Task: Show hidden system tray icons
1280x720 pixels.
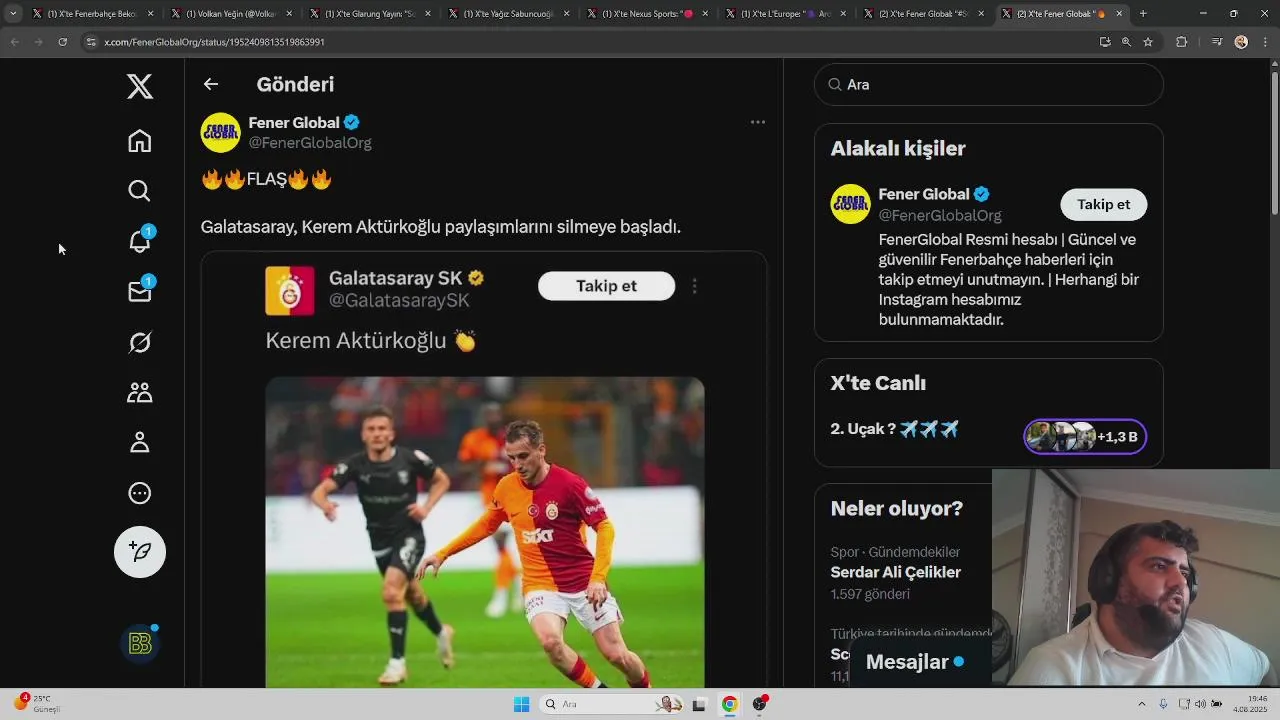Action: [x=1142, y=704]
